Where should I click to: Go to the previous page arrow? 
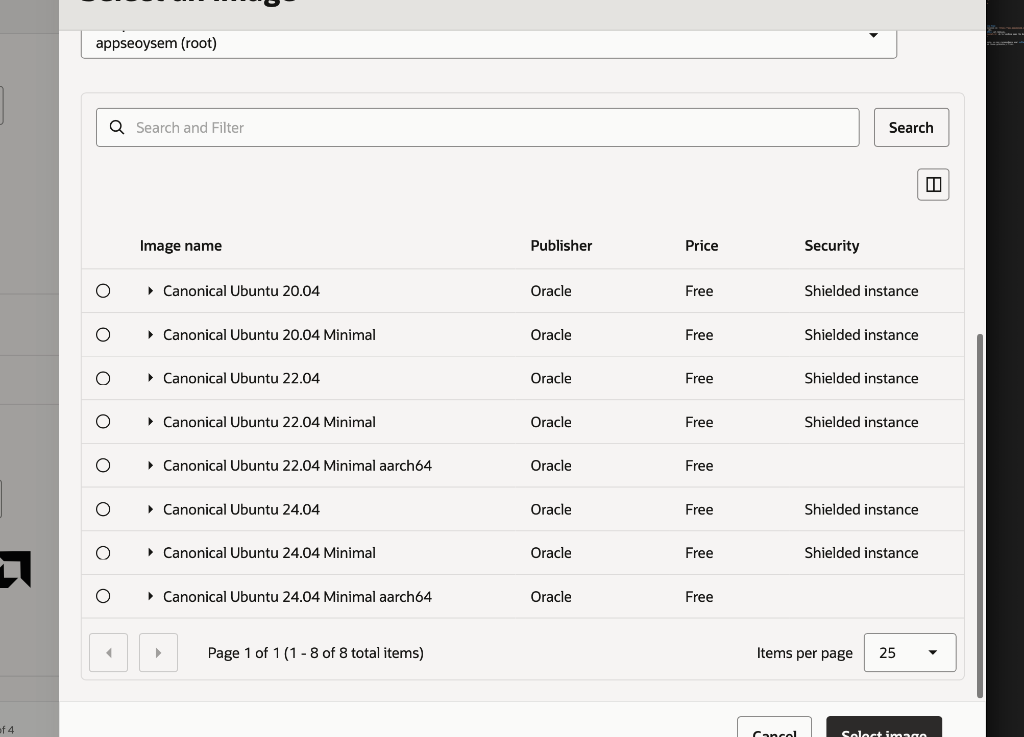pos(108,653)
